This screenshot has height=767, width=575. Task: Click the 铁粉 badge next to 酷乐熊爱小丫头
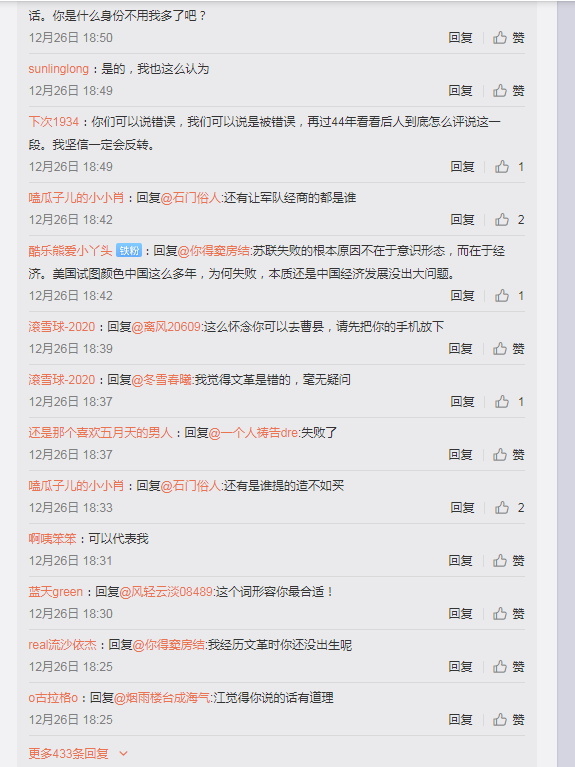click(129, 251)
